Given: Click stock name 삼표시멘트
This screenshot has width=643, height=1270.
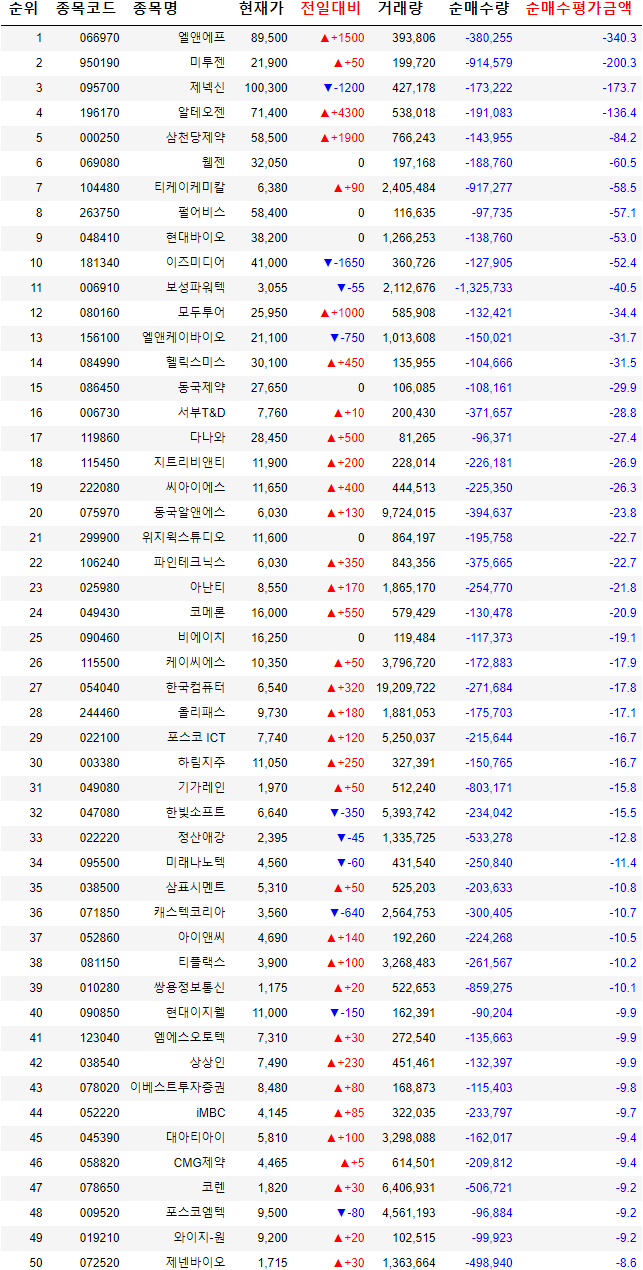Looking at the screenshot, I should pyautogui.click(x=195, y=888).
